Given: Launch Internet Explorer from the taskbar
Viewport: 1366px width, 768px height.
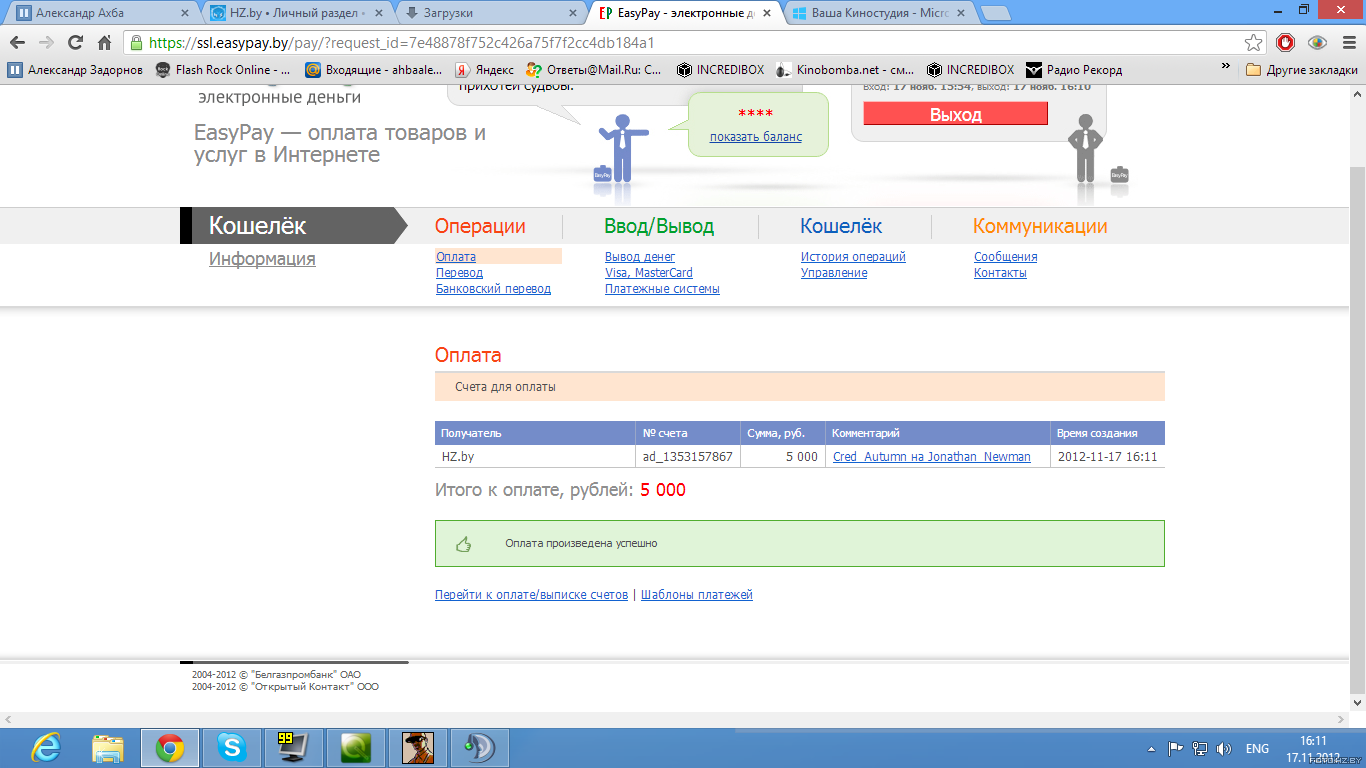Looking at the screenshot, I should 46,748.
